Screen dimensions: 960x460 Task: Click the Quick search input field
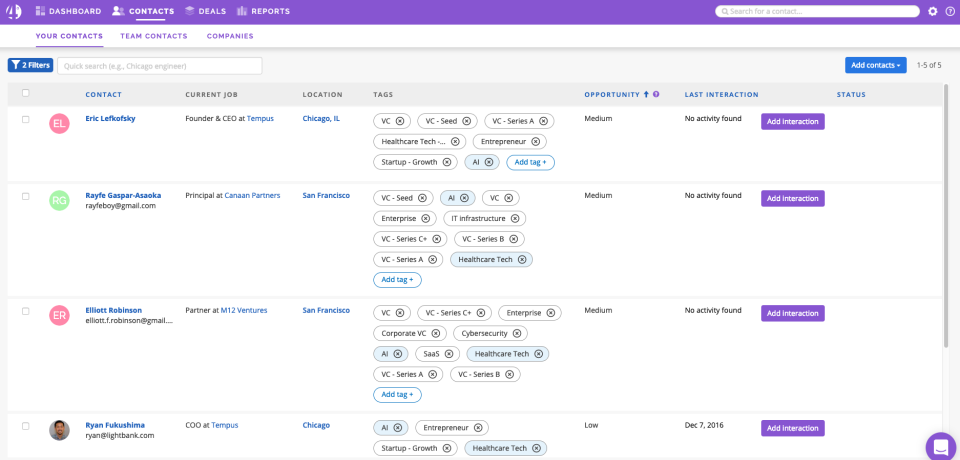tap(160, 66)
